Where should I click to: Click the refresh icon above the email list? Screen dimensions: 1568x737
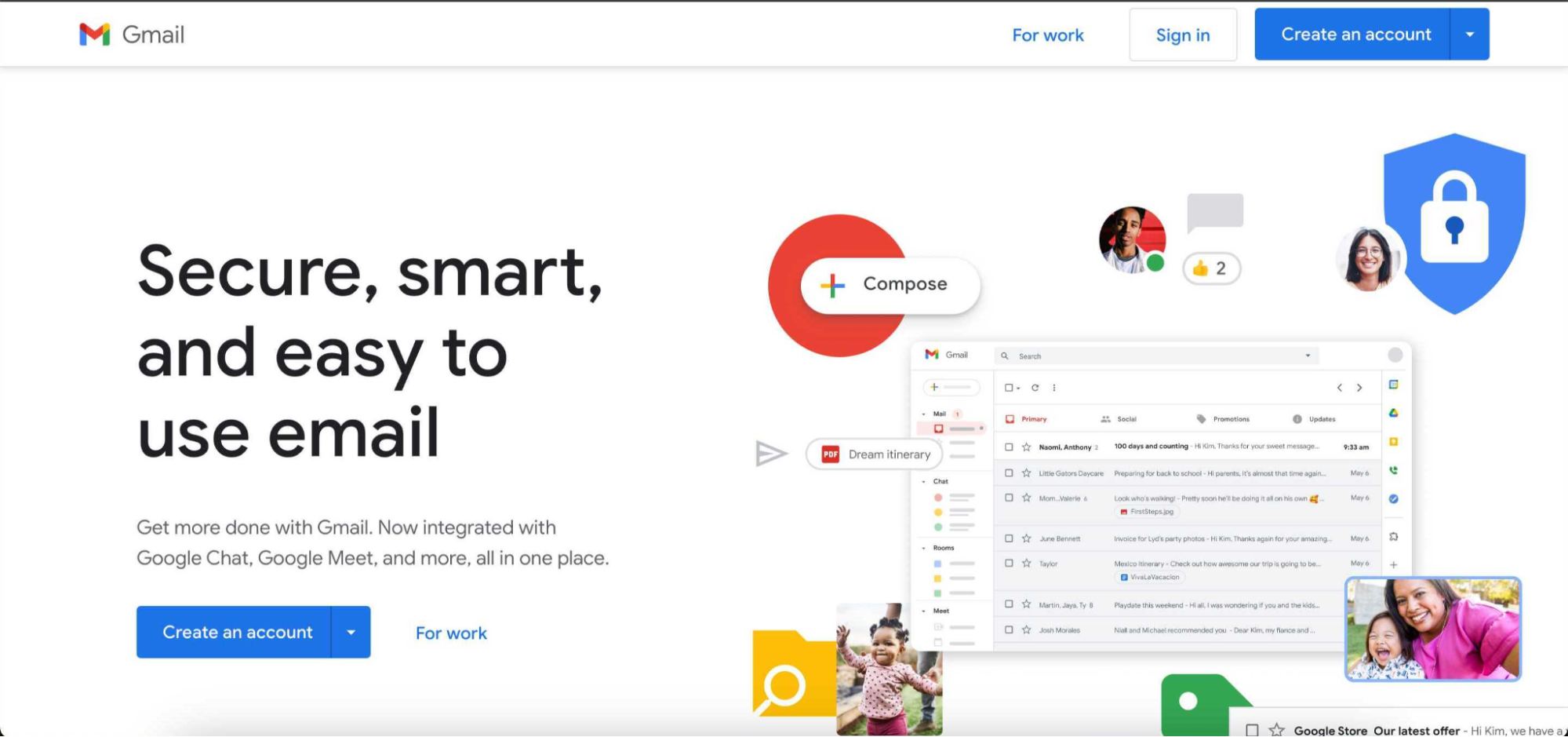coord(1035,388)
